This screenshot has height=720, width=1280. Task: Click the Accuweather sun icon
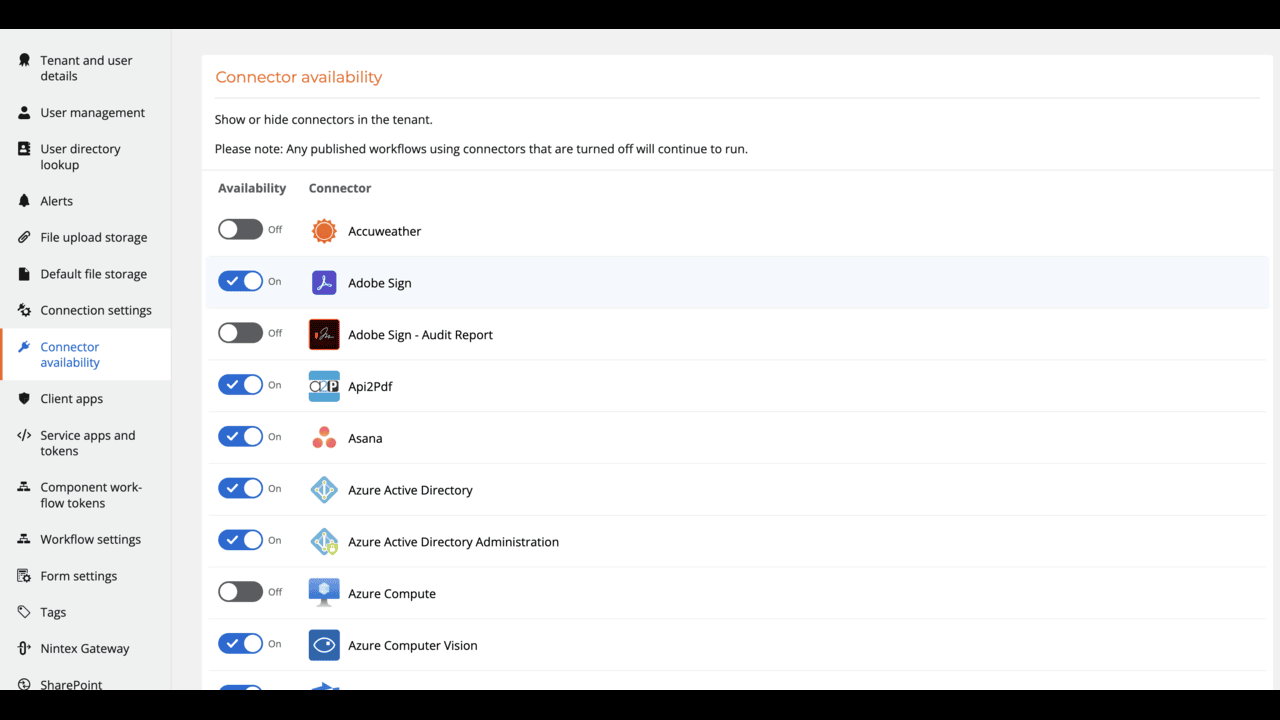[324, 231]
